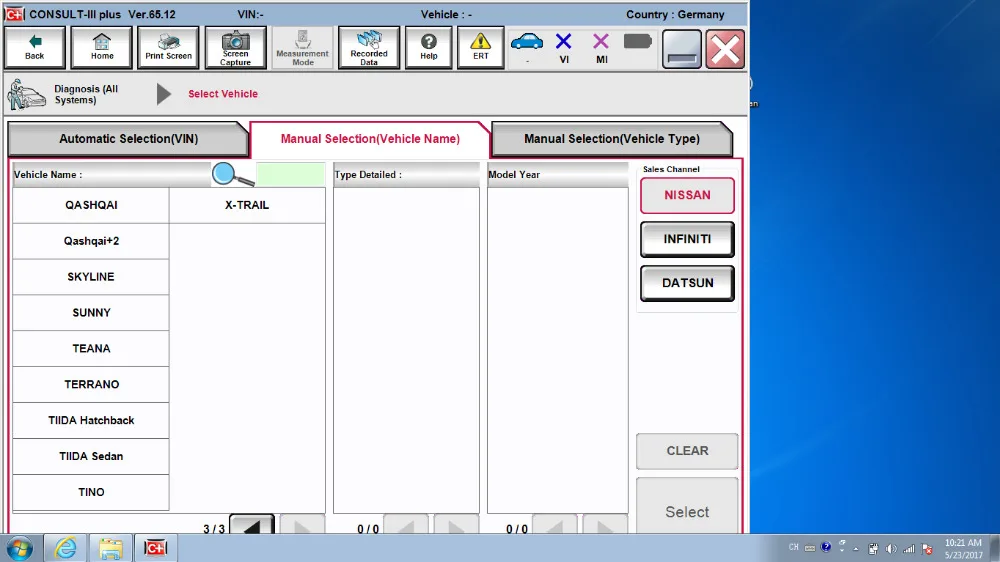Open Recorded Data
Image resolution: width=1000 pixels, height=562 pixels.
(x=369, y=47)
